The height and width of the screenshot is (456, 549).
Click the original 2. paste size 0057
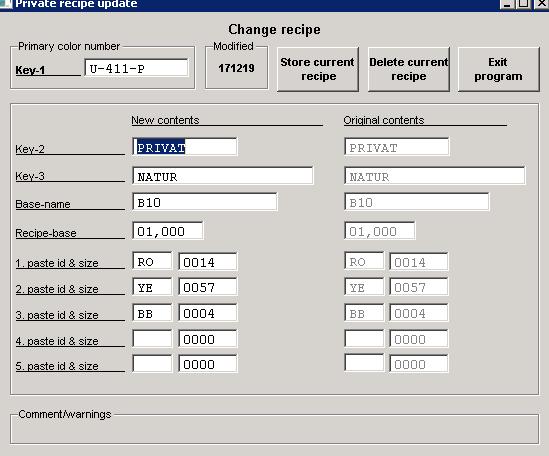pos(419,287)
